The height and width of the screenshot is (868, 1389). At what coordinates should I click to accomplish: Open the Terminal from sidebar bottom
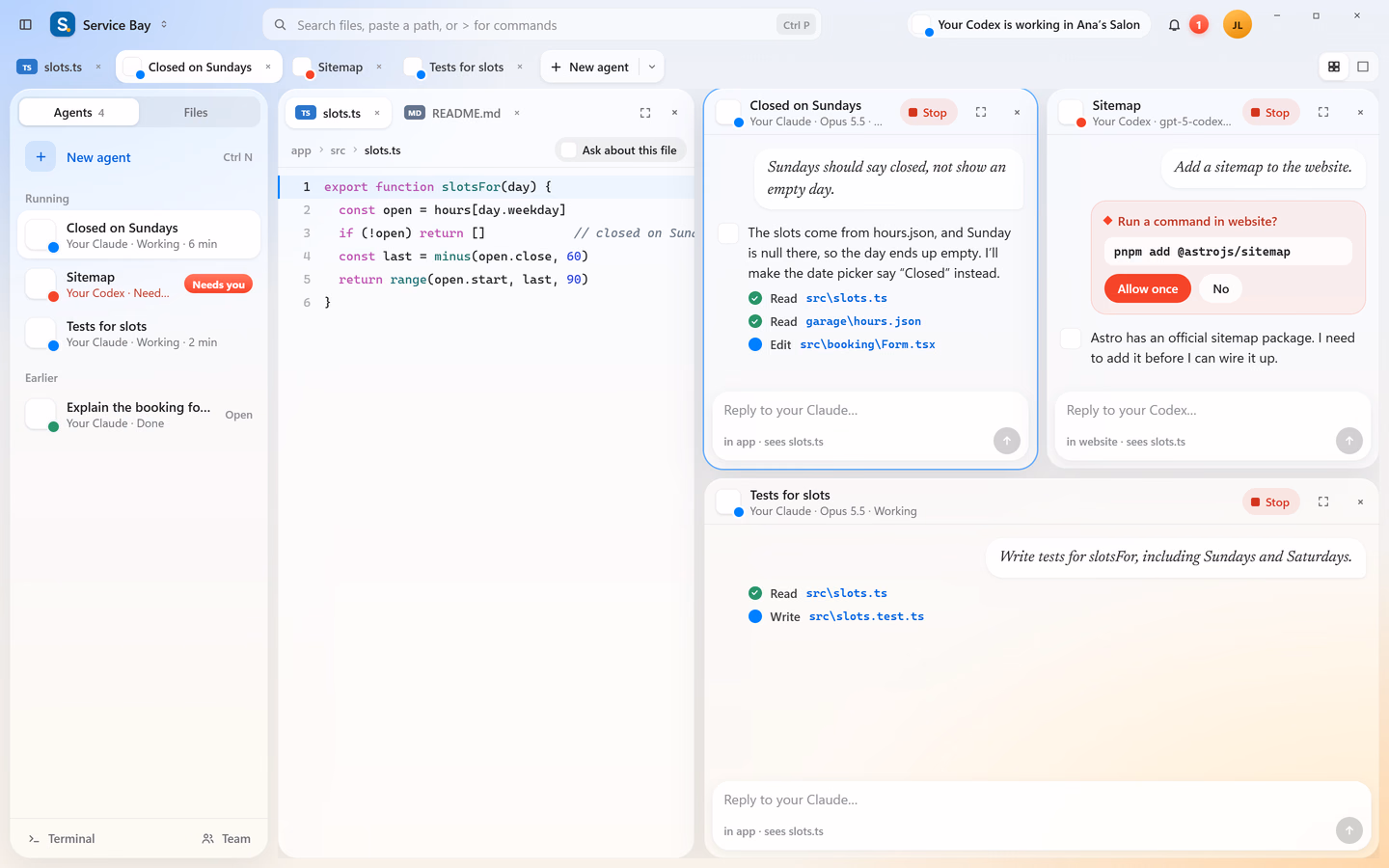(x=62, y=838)
